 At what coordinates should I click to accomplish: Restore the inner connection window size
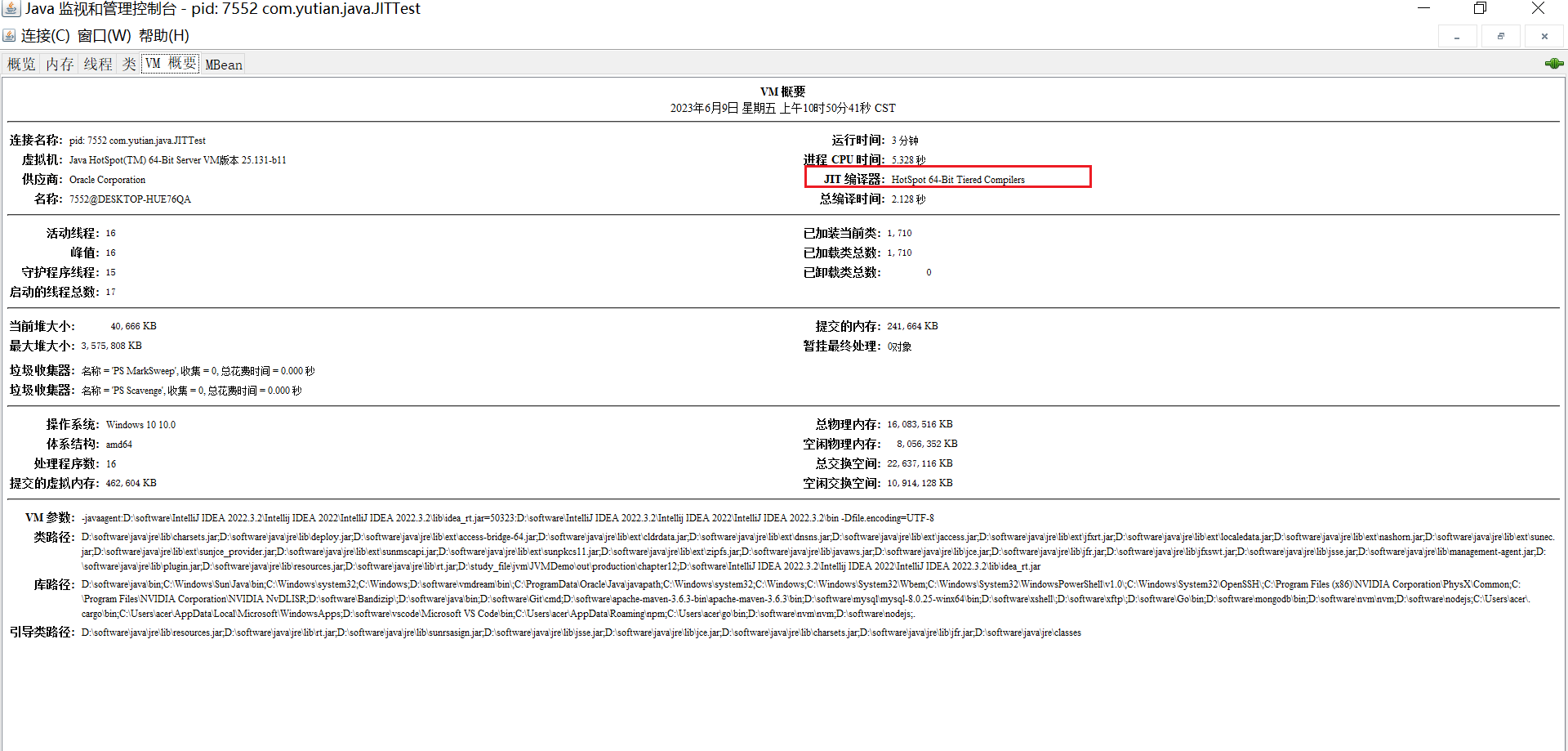coord(1500,37)
